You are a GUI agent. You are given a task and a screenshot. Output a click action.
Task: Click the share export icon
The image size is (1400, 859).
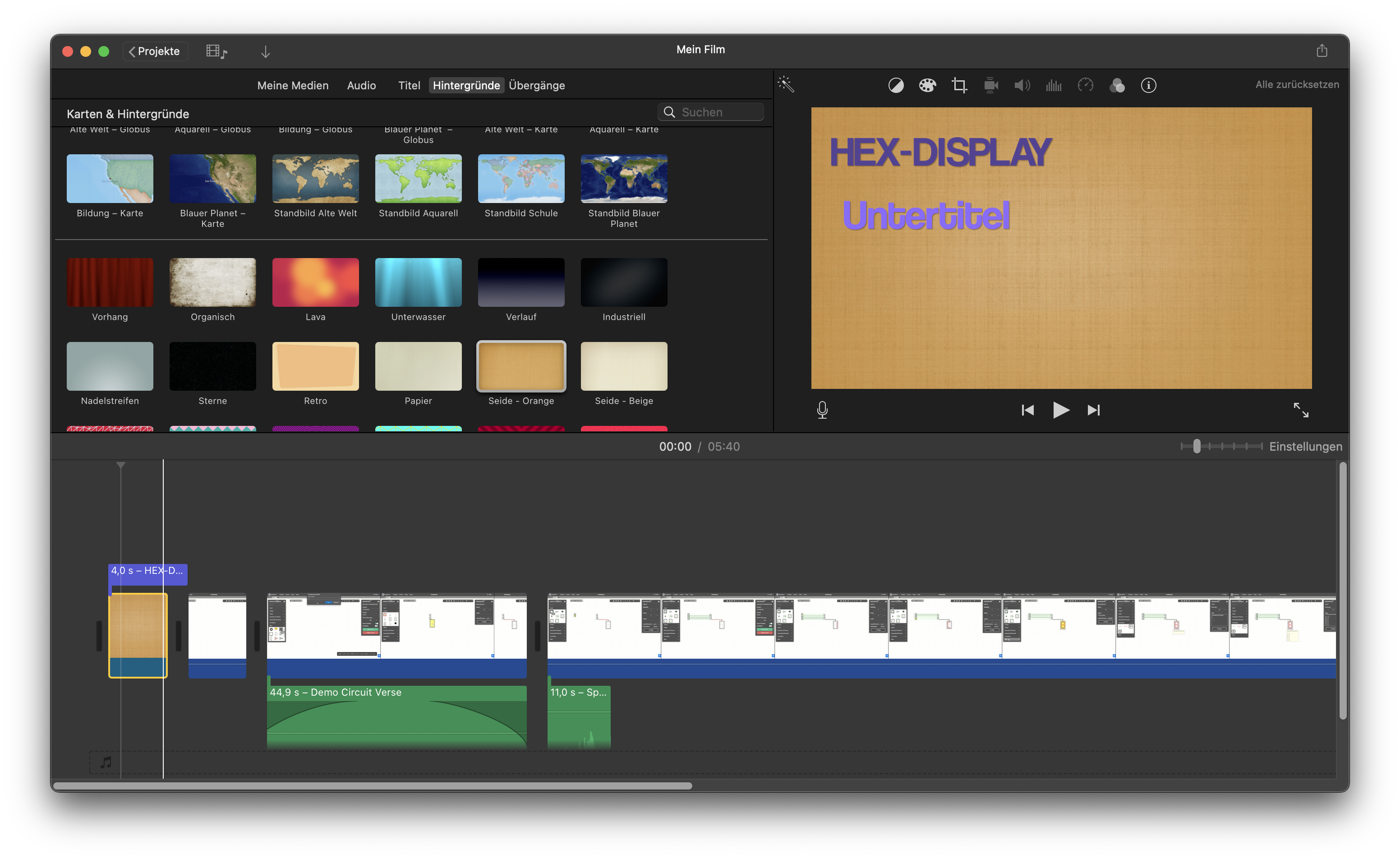tap(1322, 51)
